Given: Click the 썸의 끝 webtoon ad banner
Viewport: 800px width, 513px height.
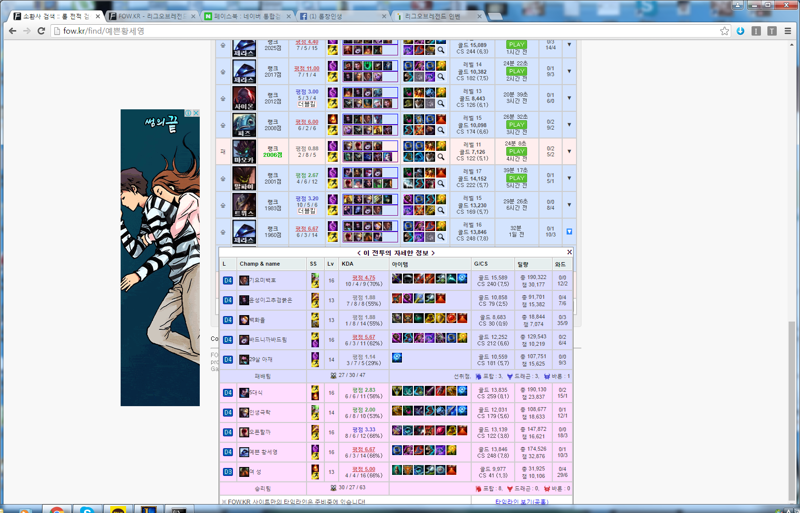Looking at the screenshot, I should [x=160, y=258].
